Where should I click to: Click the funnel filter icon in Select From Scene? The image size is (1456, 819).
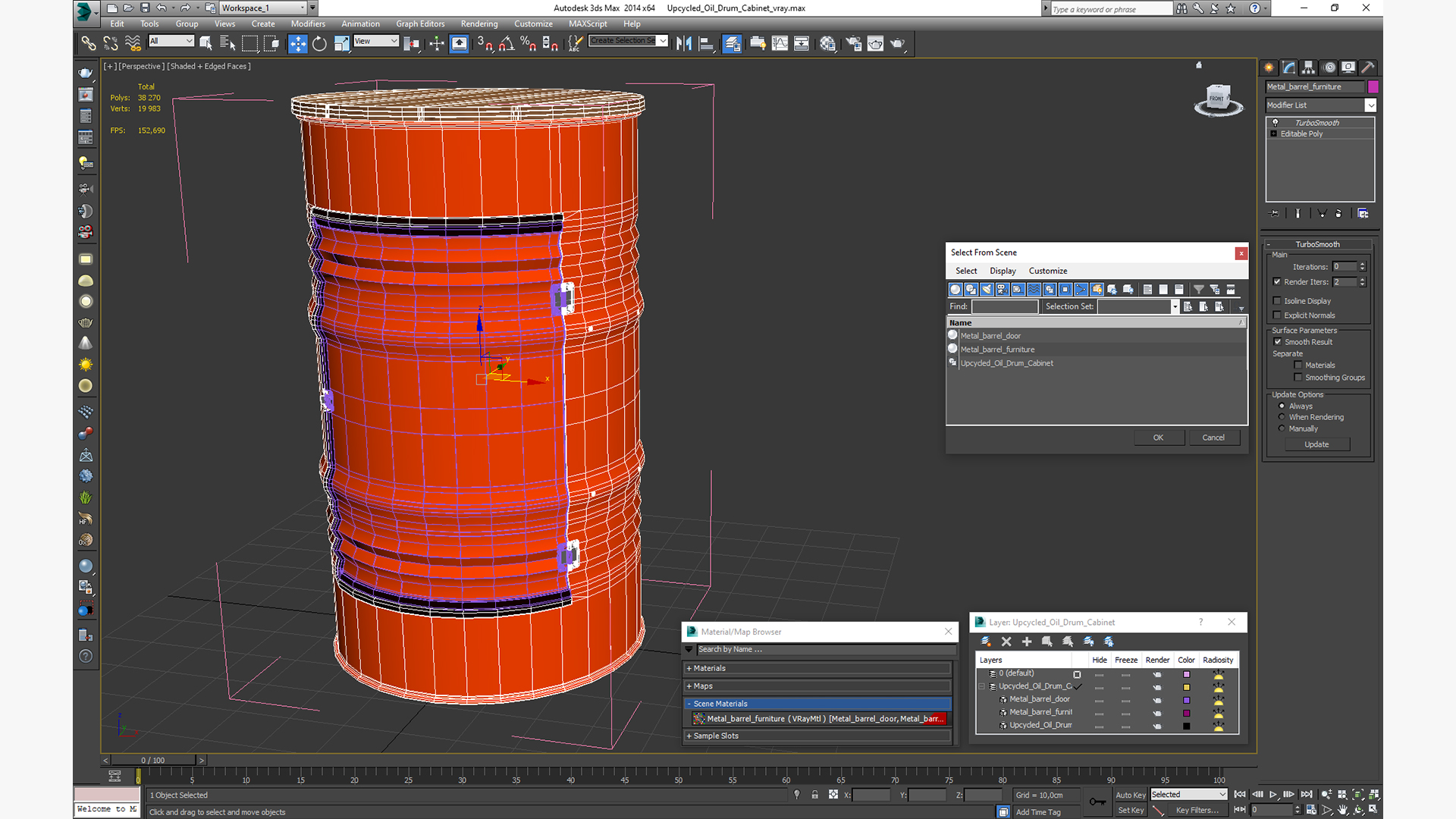(x=1199, y=289)
